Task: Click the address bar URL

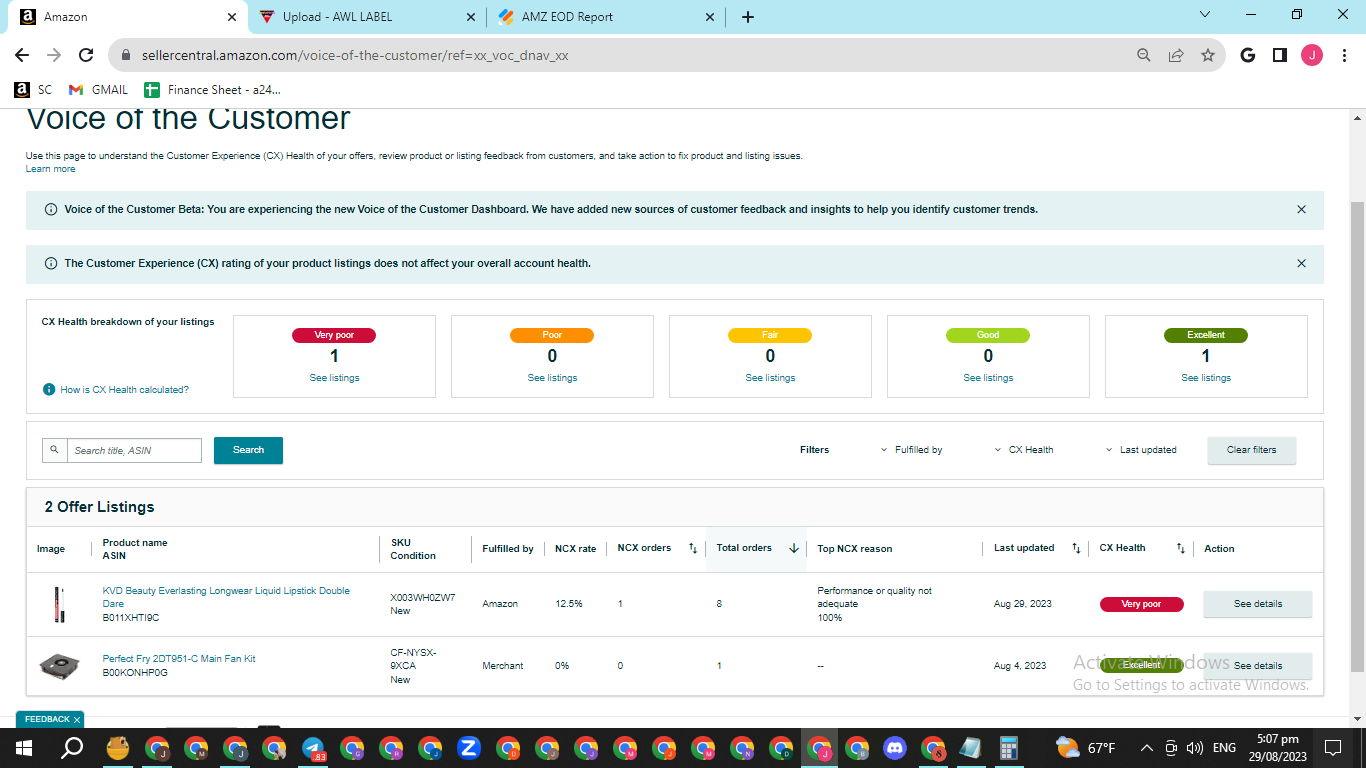Action: click(354, 56)
